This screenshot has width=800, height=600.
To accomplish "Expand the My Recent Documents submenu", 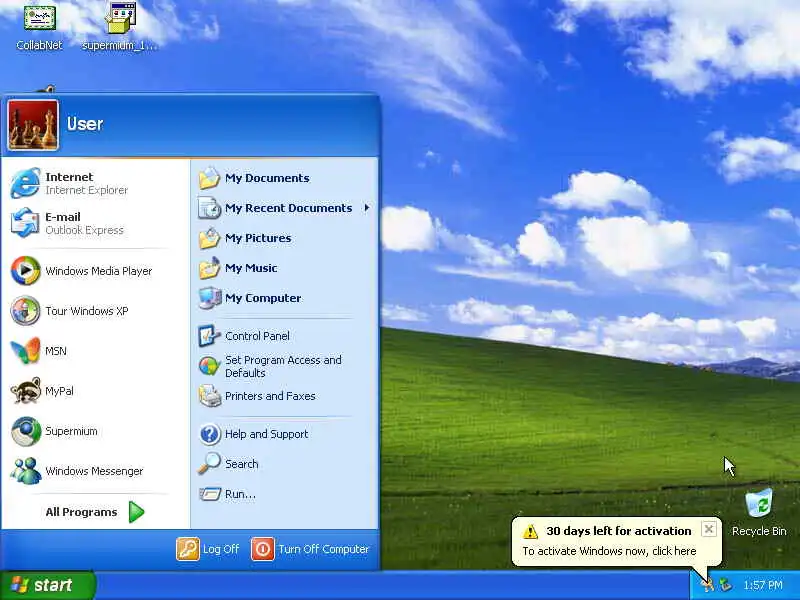I will tap(285, 208).
